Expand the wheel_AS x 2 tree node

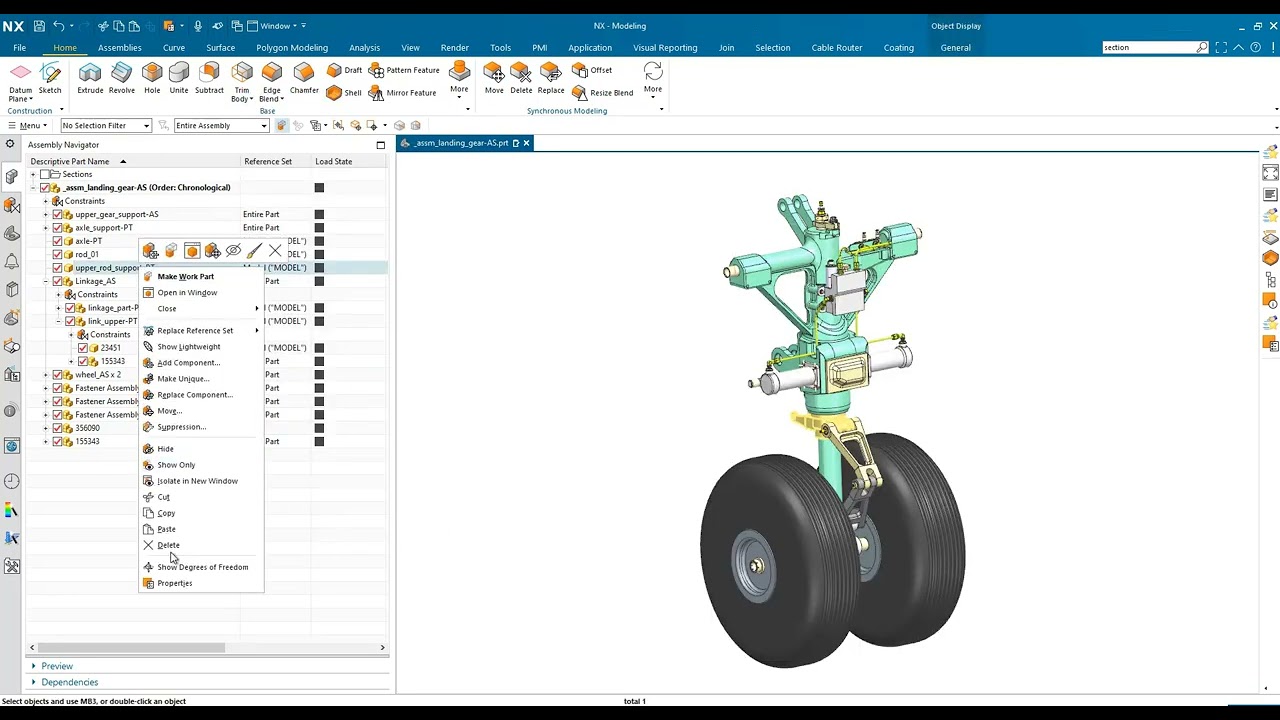pyautogui.click(x=45, y=375)
